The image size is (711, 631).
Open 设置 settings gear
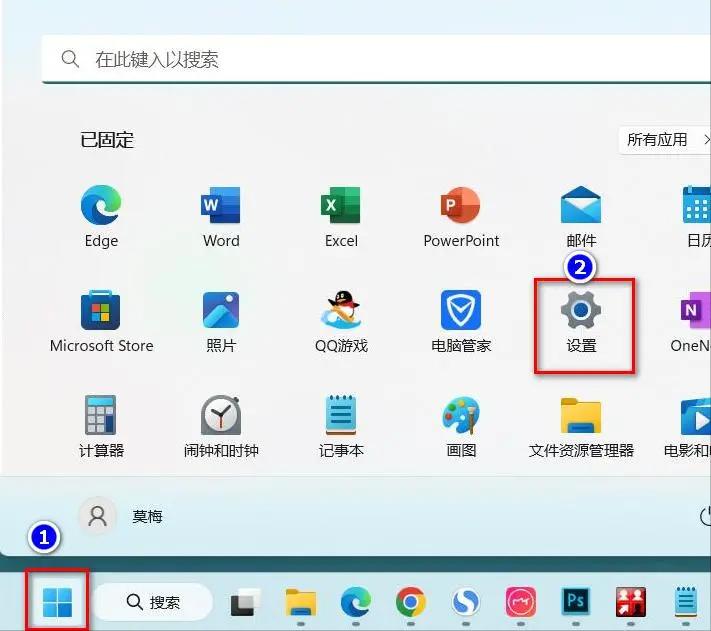tap(581, 321)
